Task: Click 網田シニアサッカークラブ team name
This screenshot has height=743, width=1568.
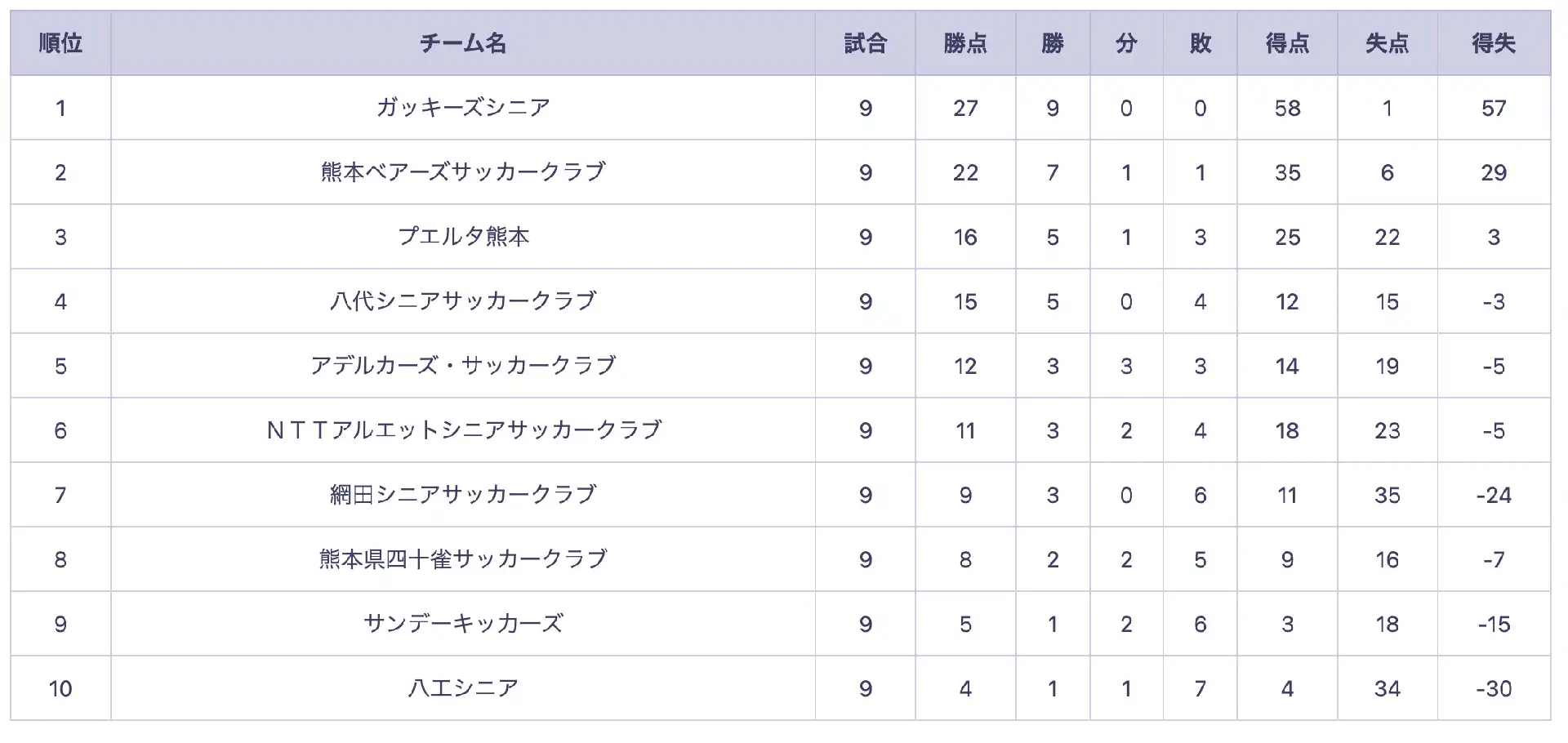Action: 463,495
